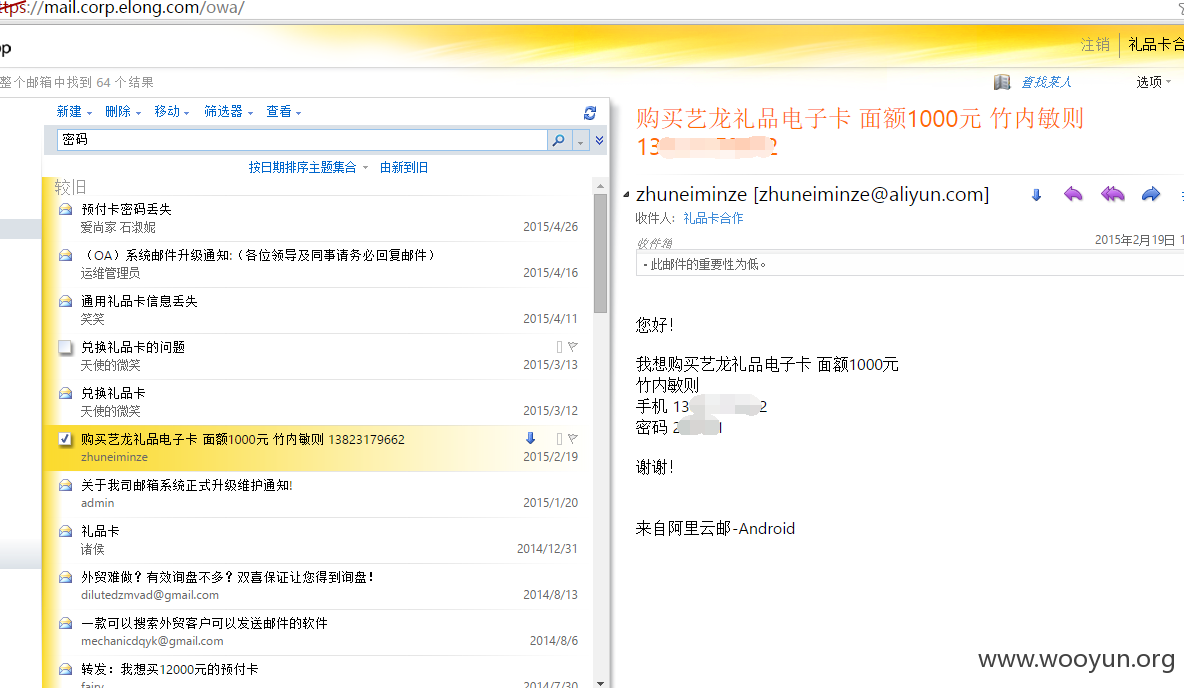Click envelope icon of 外贸难做 email
Screen dimensions: 1184x688
click(x=66, y=578)
